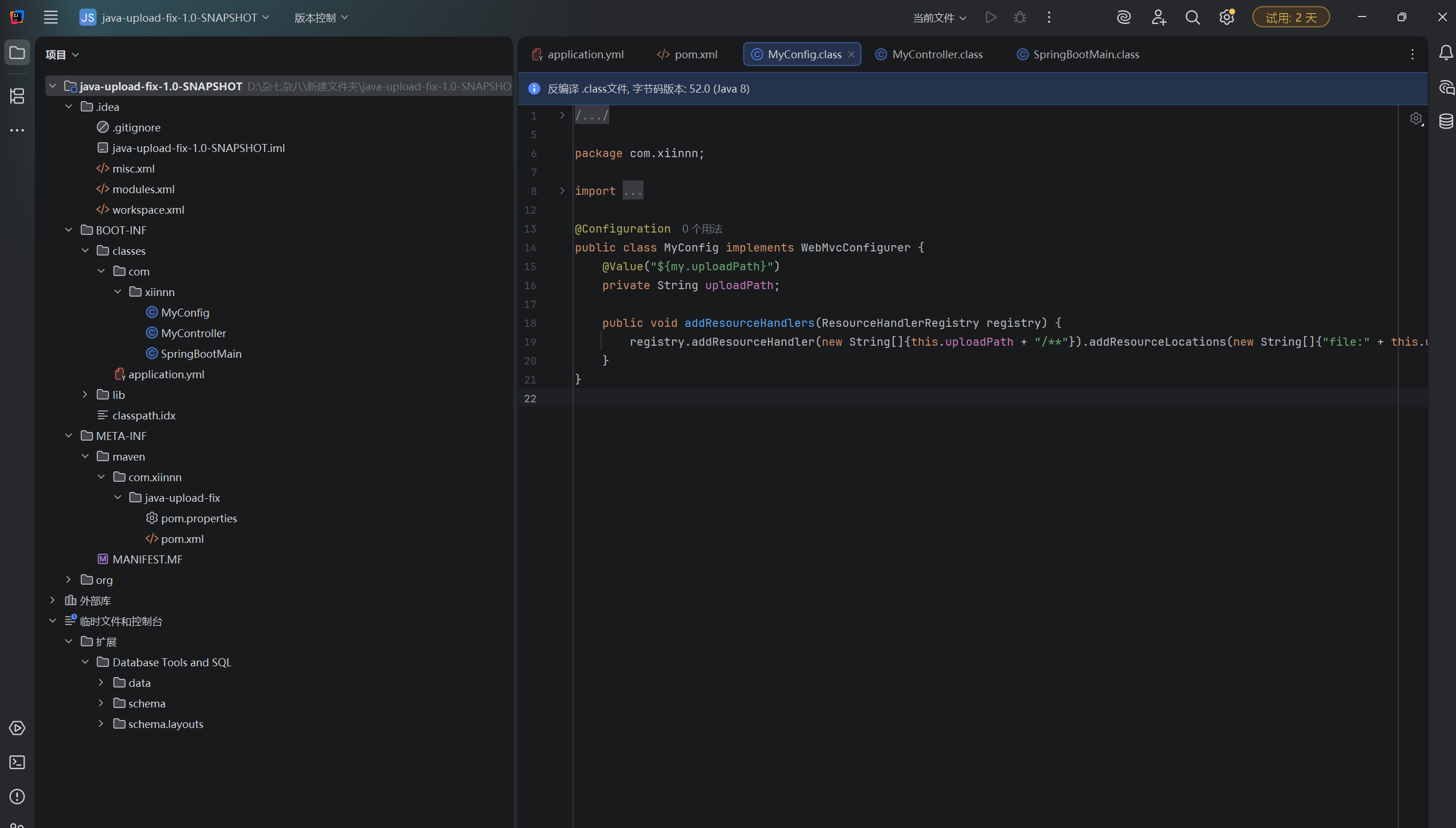Click the AI Assistant swirl icon

(1123, 18)
